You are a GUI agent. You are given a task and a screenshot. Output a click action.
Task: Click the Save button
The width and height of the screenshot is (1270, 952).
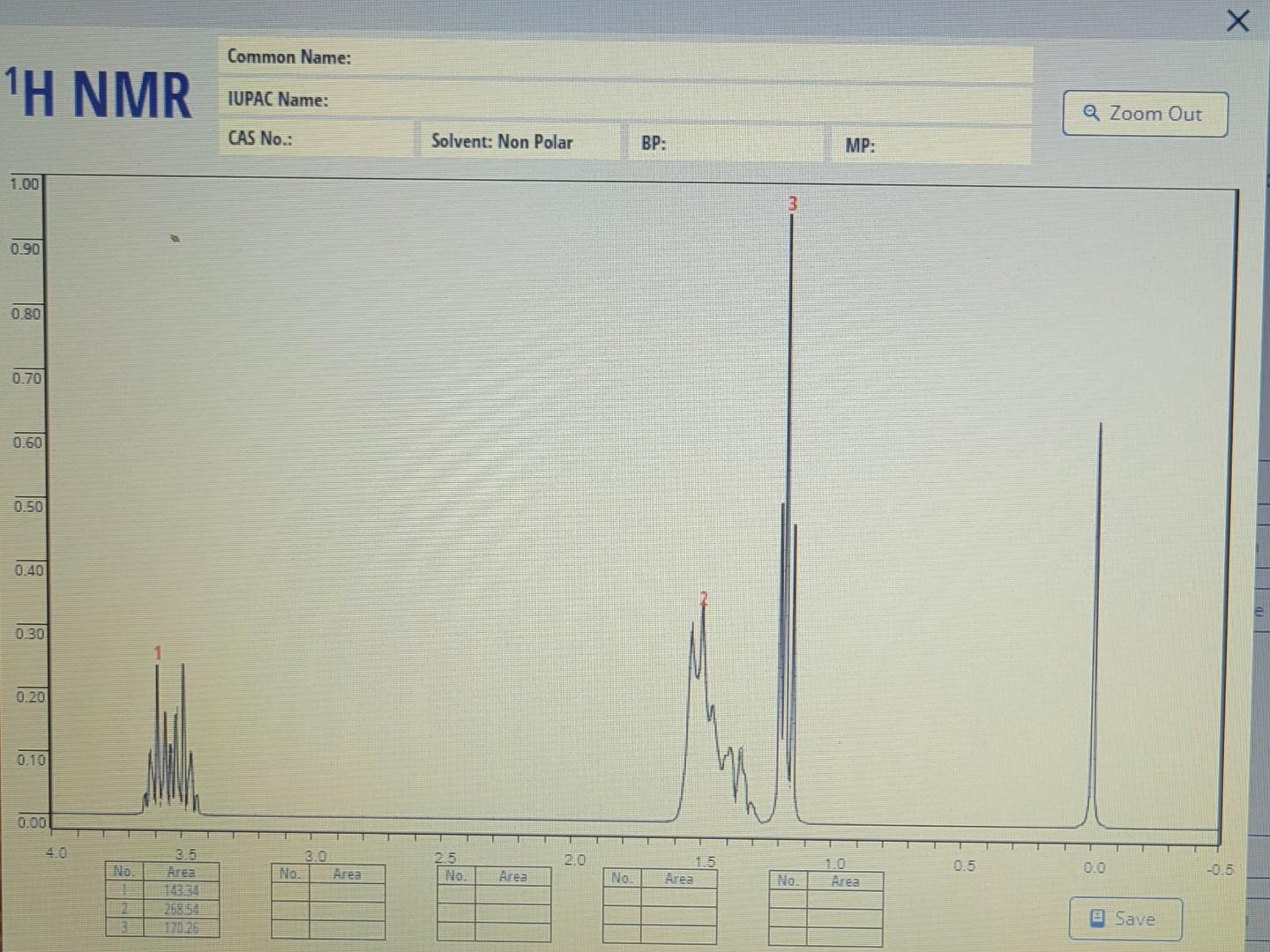(1124, 918)
